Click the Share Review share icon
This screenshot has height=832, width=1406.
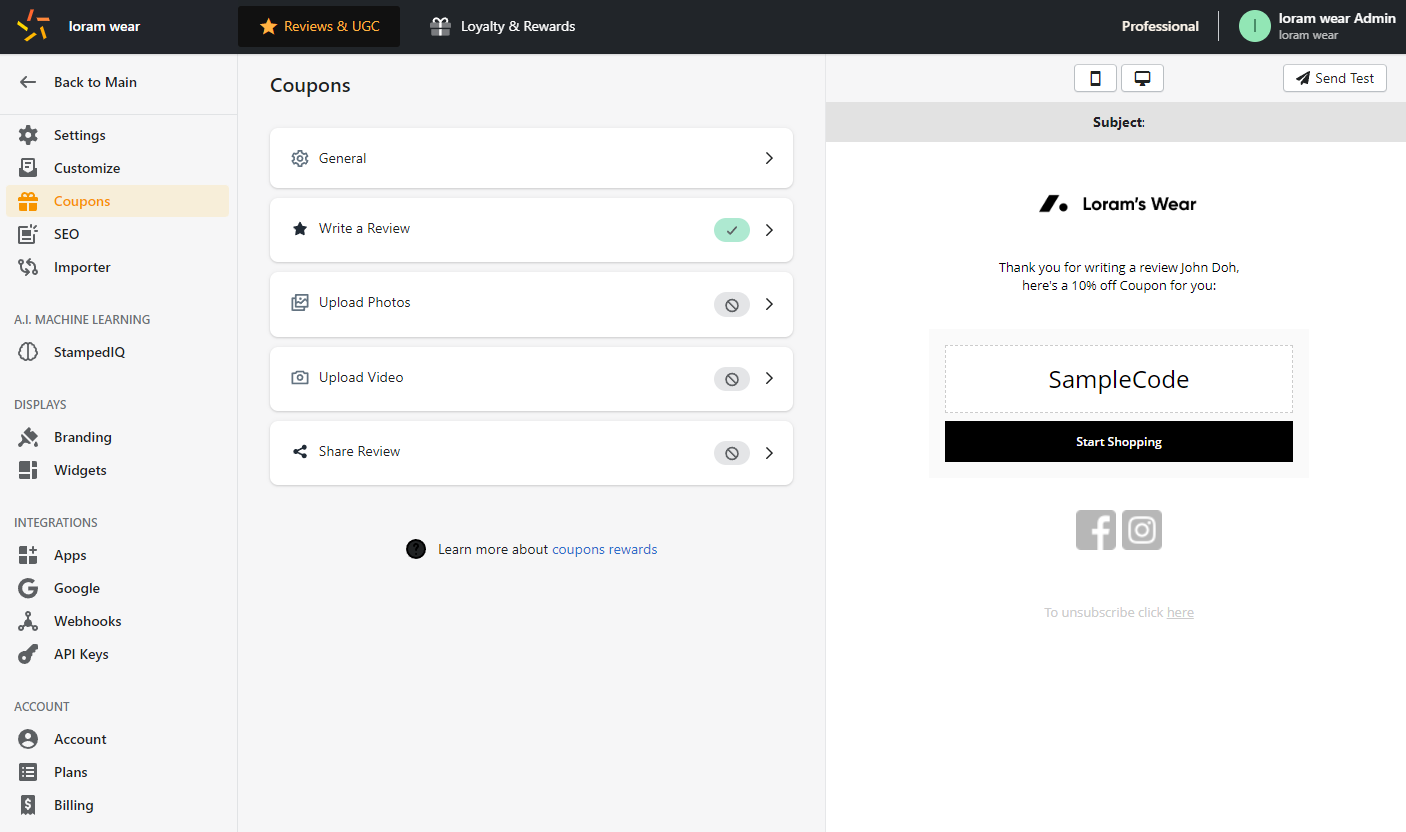tap(299, 451)
